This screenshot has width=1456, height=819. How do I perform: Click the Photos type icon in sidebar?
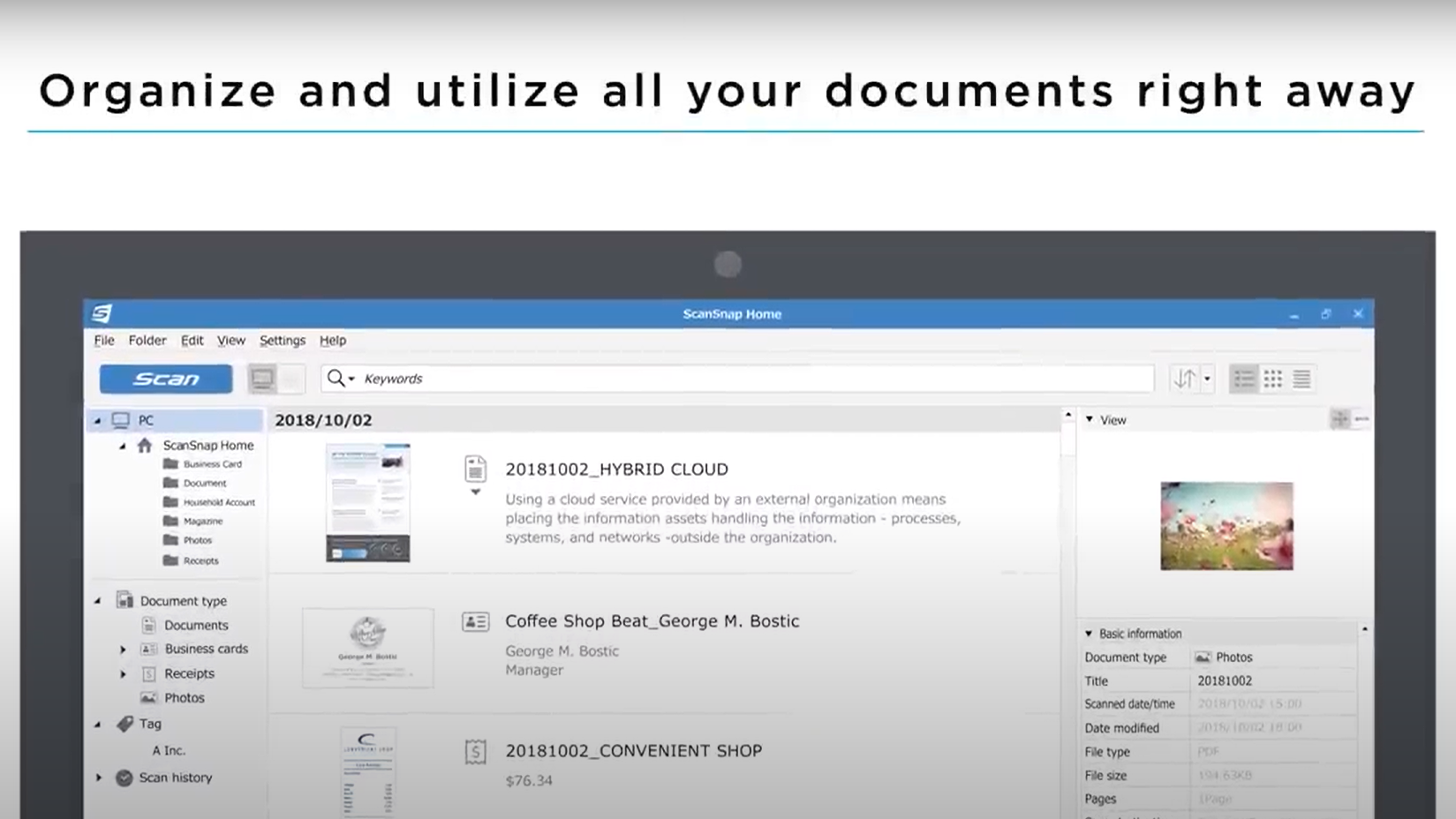(x=148, y=697)
